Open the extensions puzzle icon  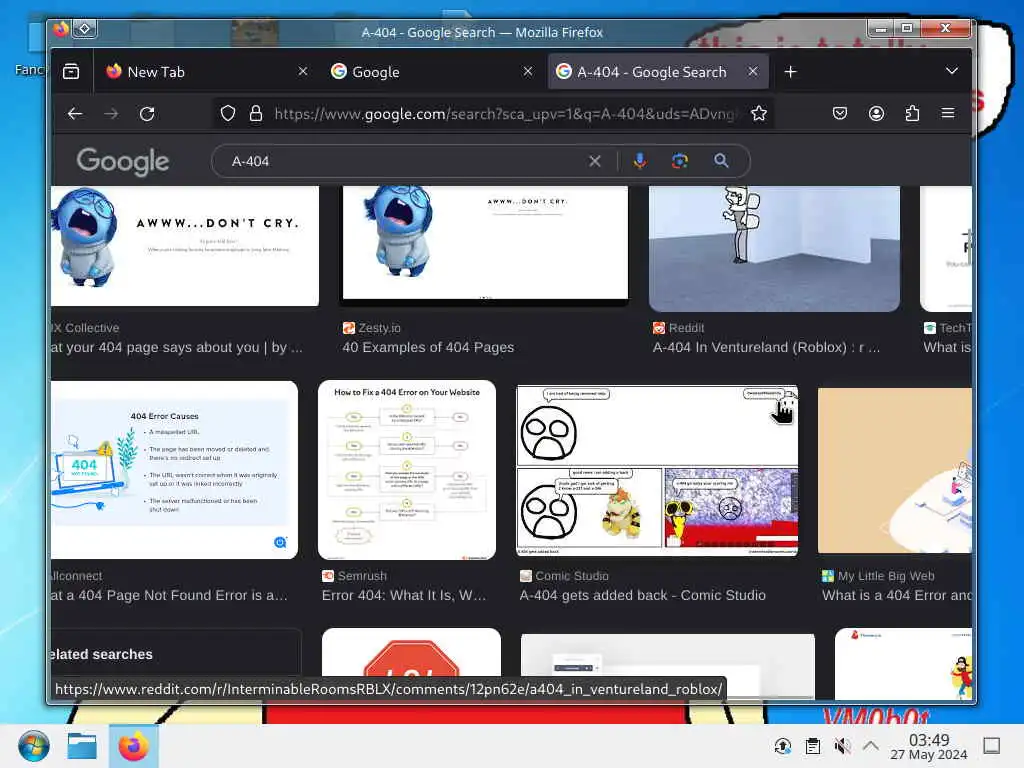912,114
